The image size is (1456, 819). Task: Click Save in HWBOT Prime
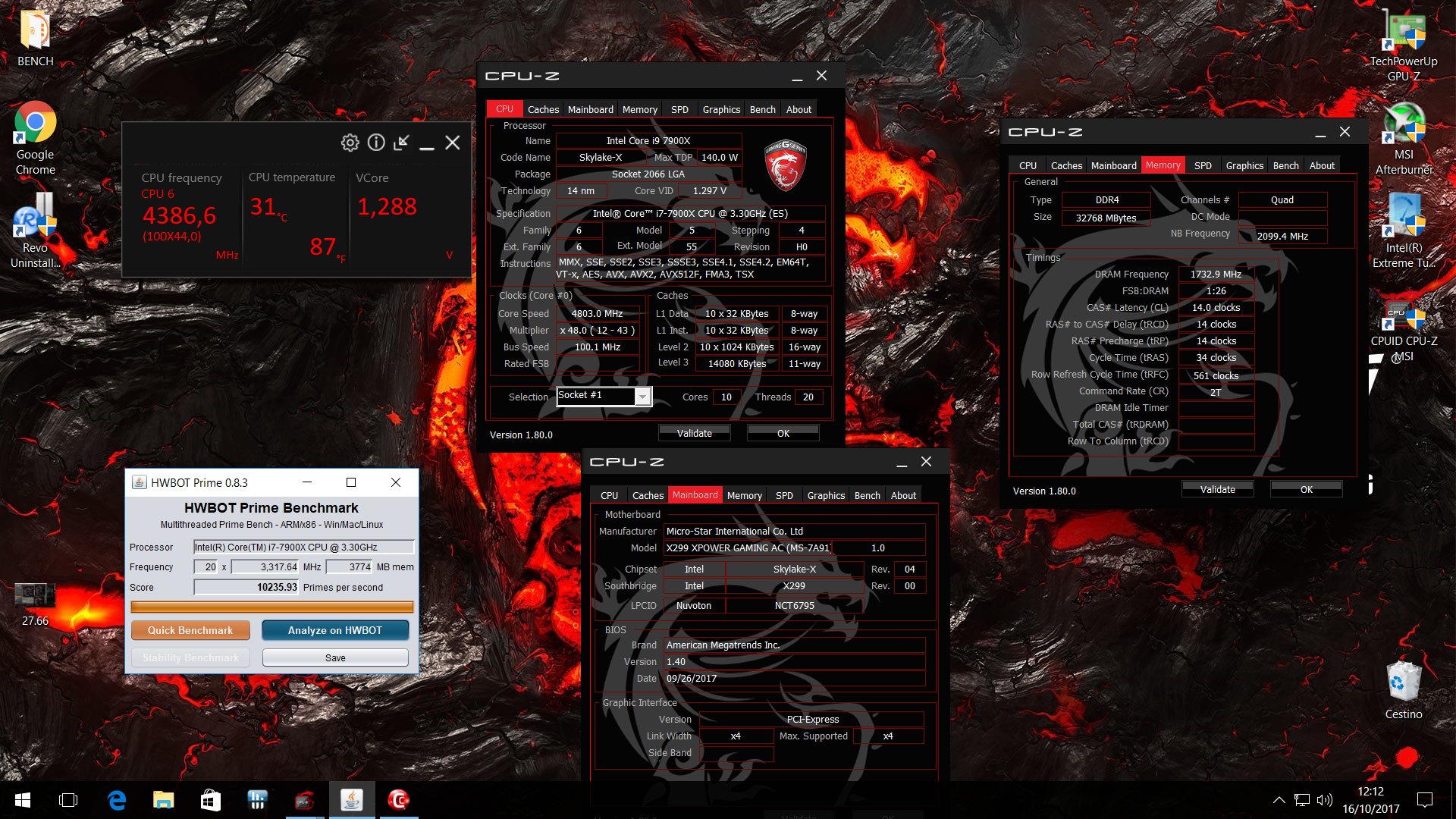tap(335, 657)
